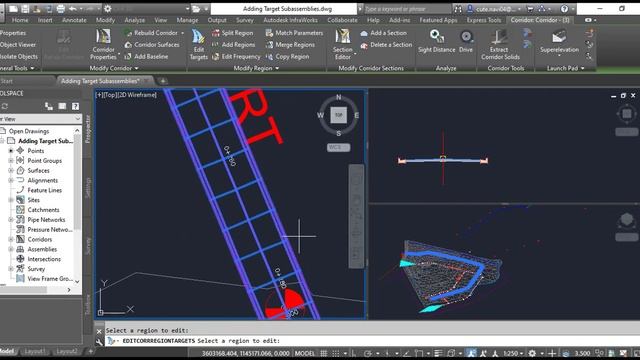Close the command line with X
This screenshot has height=360, width=640.
click(x=99, y=331)
